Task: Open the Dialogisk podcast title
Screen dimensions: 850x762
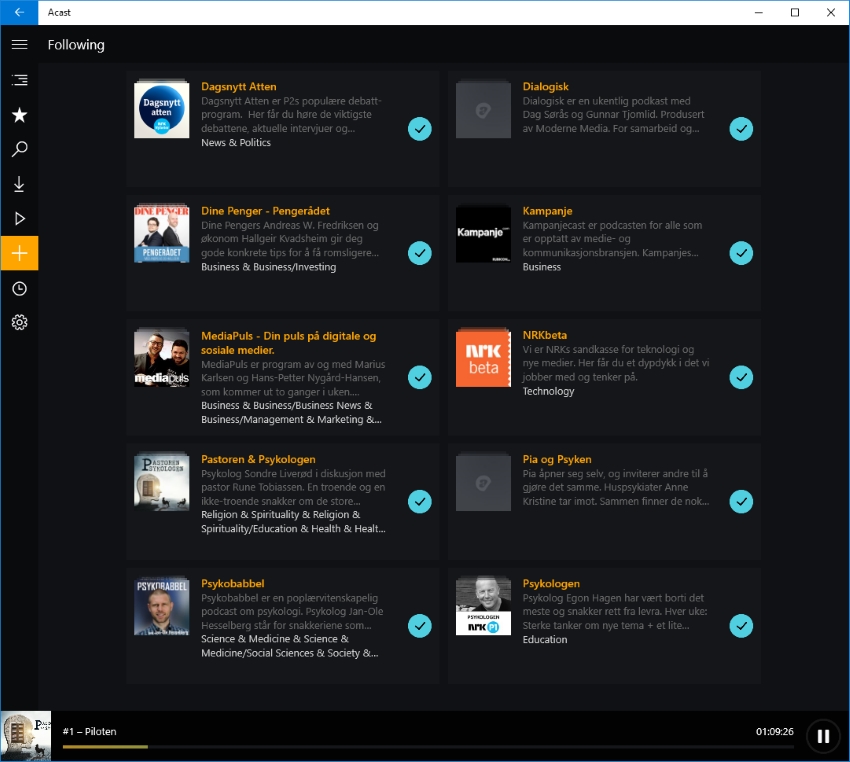Action: pos(545,87)
